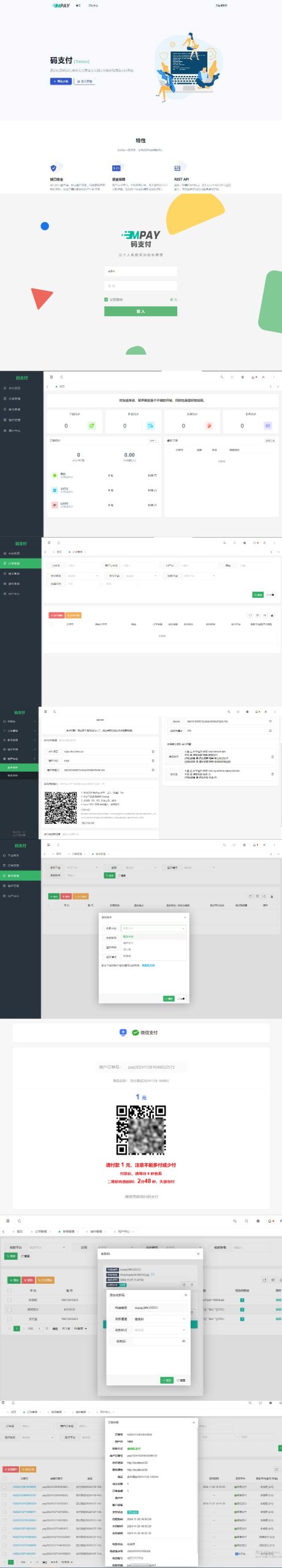282x1568 pixels.
Task: Click the red batch button above the empty order table
Action: tap(56, 615)
